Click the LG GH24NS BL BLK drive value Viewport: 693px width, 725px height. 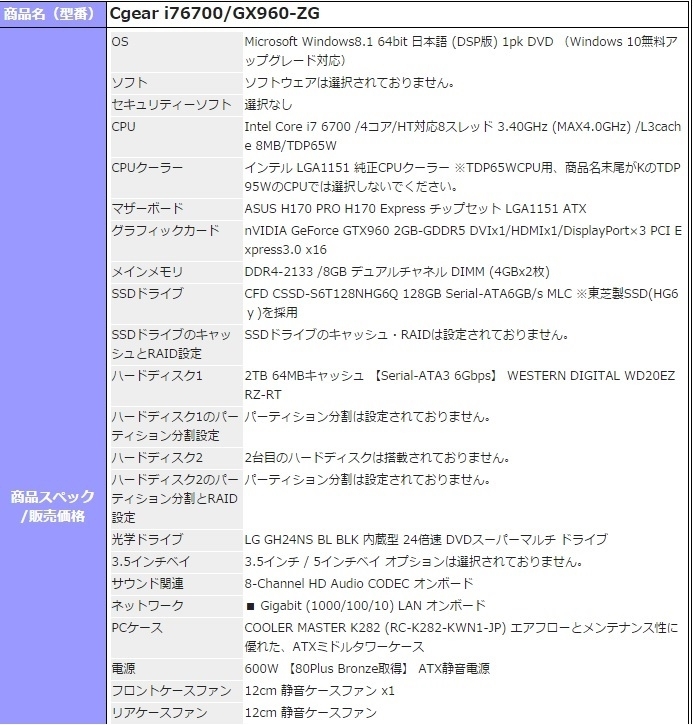coord(426,540)
